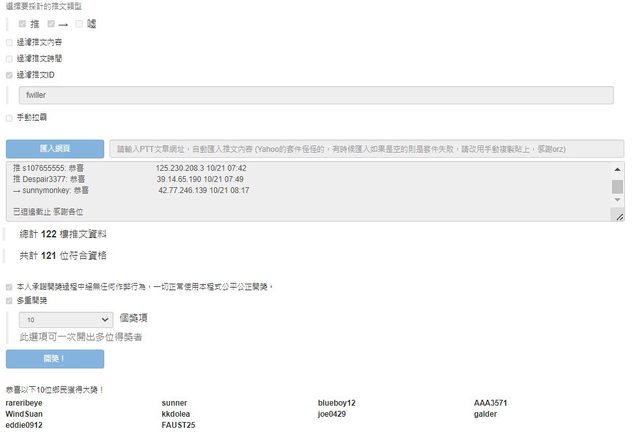The image size is (640, 435).
Task: Toggle the → arrow comment type checkbox
Action: (x=51, y=24)
